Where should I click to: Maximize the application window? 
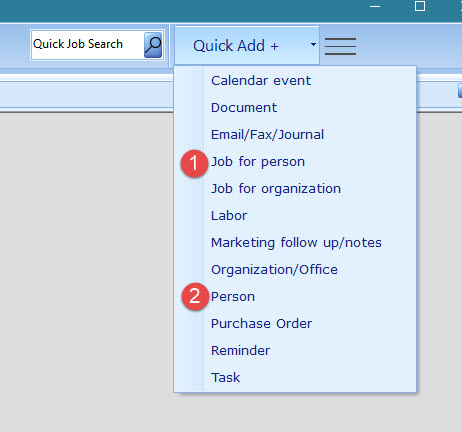point(420,6)
